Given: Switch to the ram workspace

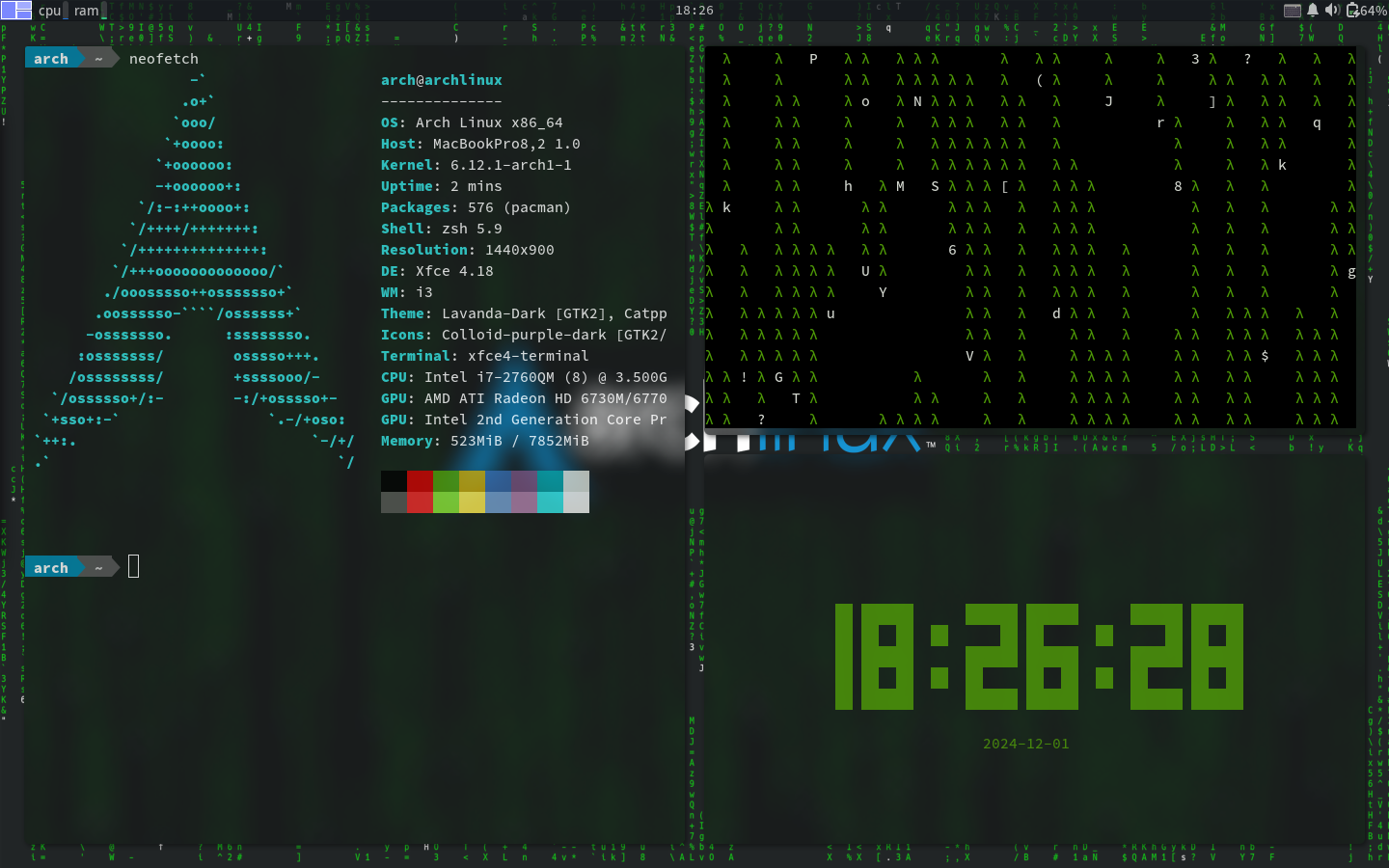Looking at the screenshot, I should tap(86, 11).
